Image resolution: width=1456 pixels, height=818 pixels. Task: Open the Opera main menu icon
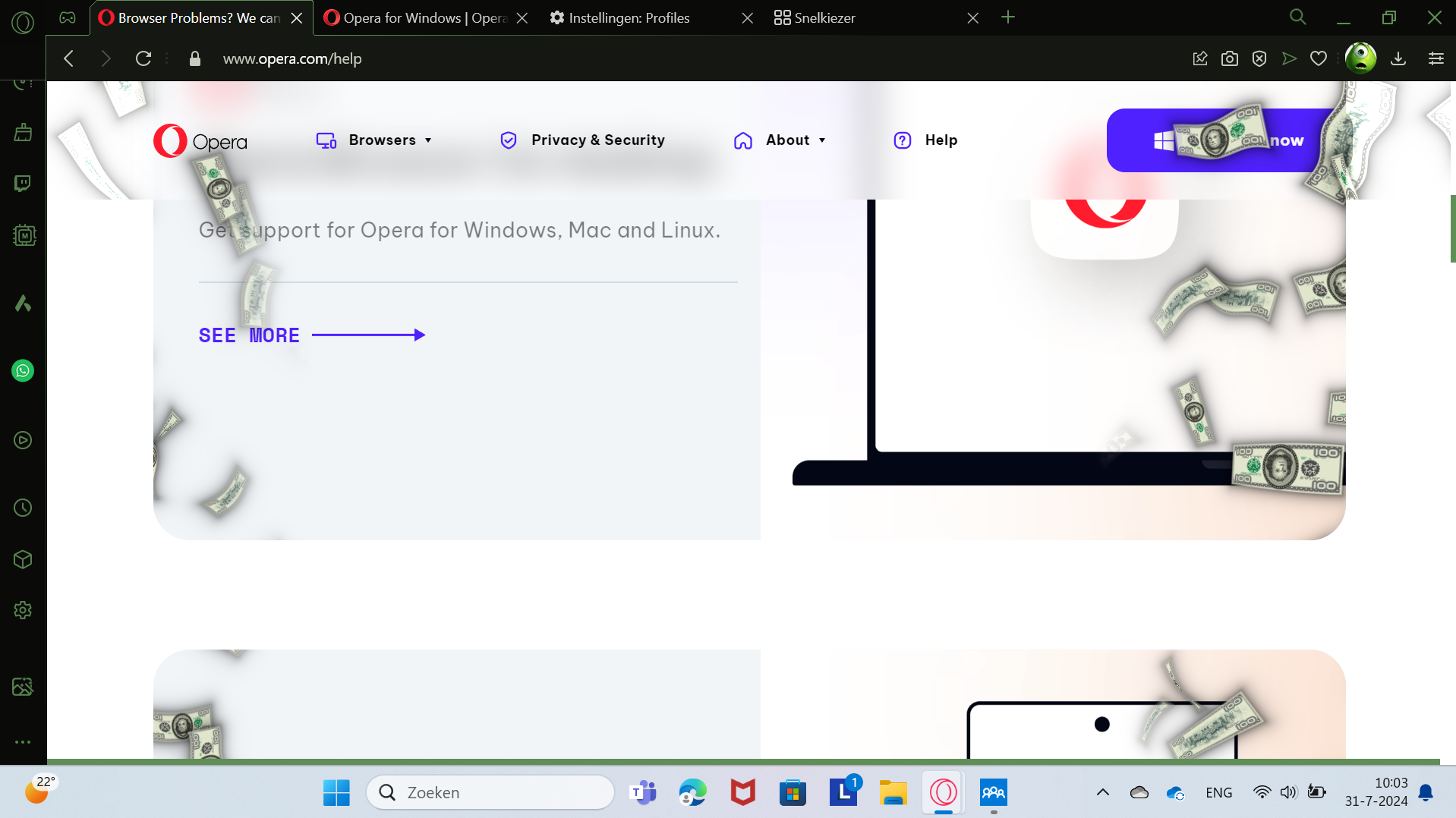pyautogui.click(x=23, y=22)
